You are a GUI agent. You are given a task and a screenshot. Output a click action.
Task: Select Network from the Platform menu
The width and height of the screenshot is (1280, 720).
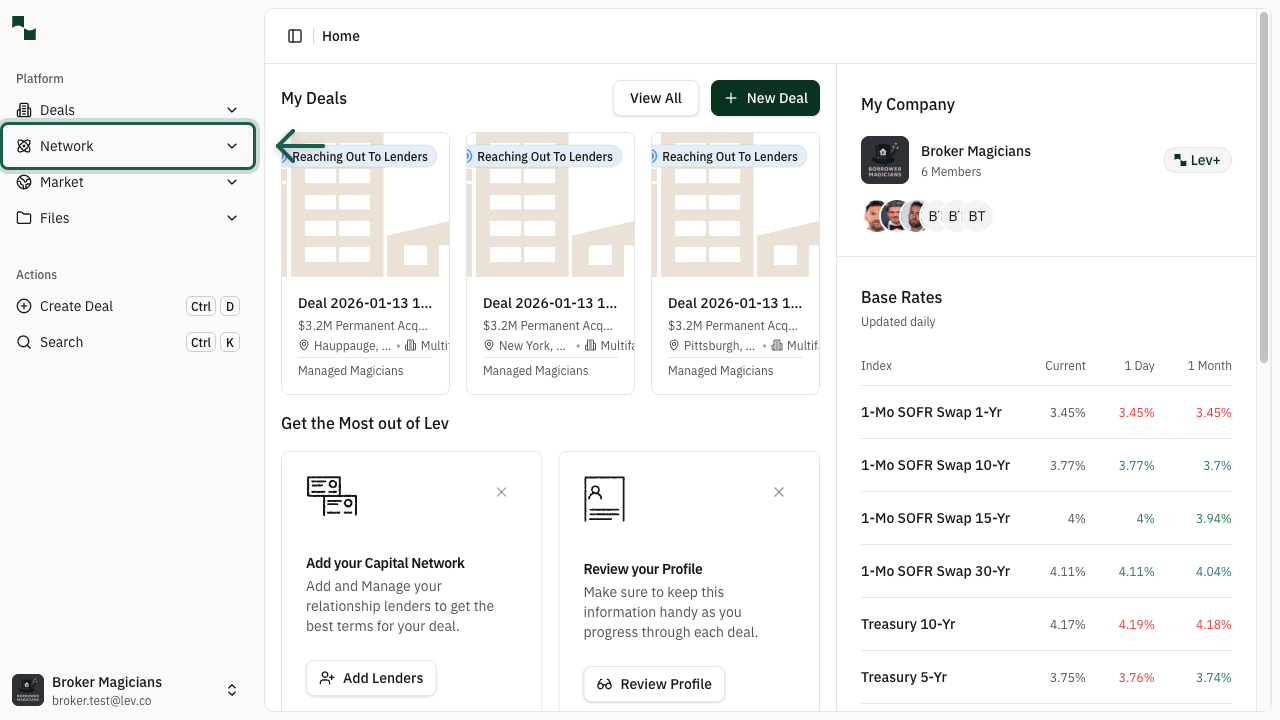67,146
